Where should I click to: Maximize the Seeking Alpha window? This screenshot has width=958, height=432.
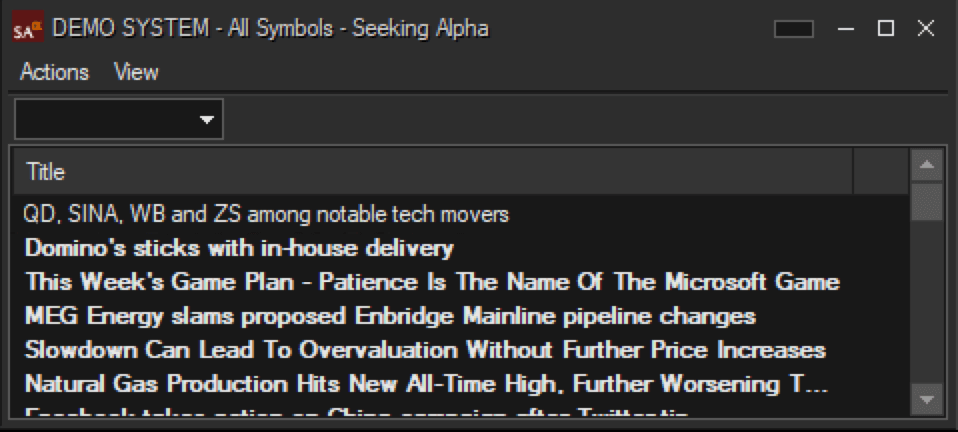pyautogui.click(x=886, y=28)
